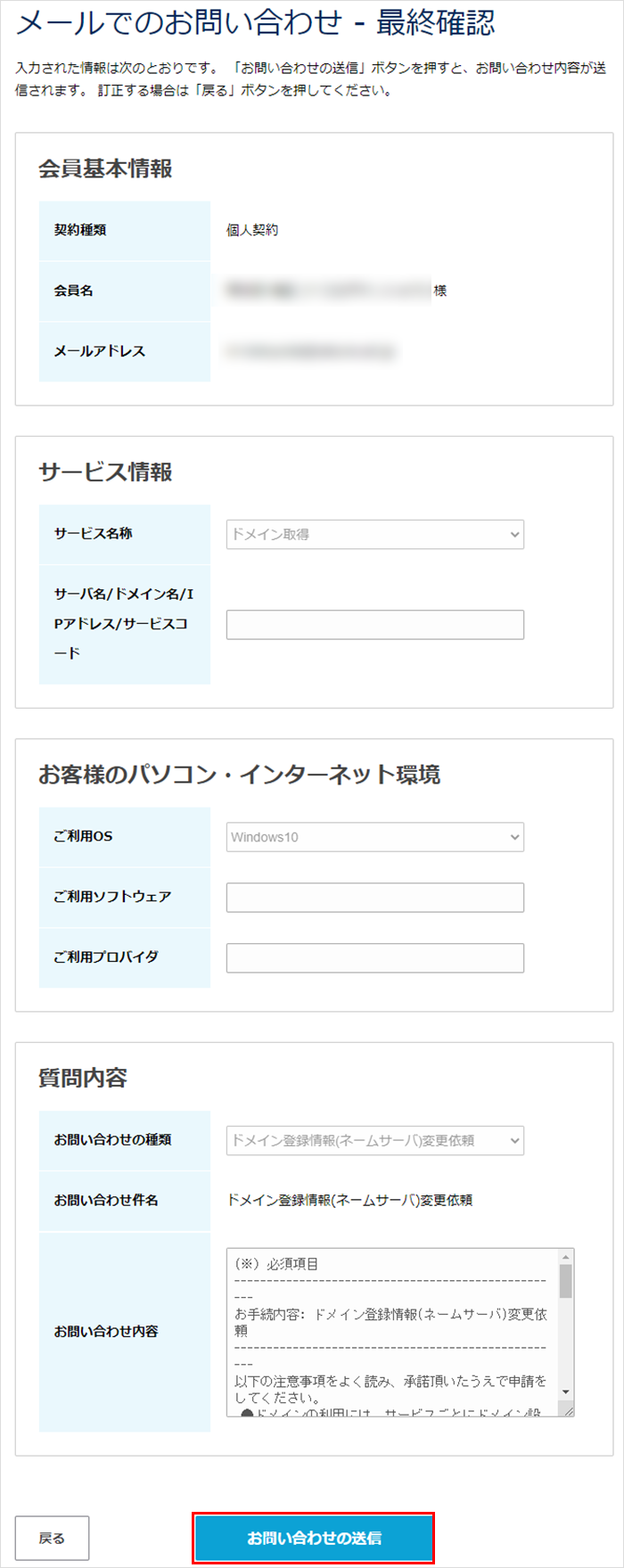The width and height of the screenshot is (624, 1568).
Task: Open the お問い合わせの種類 dropdown
Action: (x=374, y=1140)
